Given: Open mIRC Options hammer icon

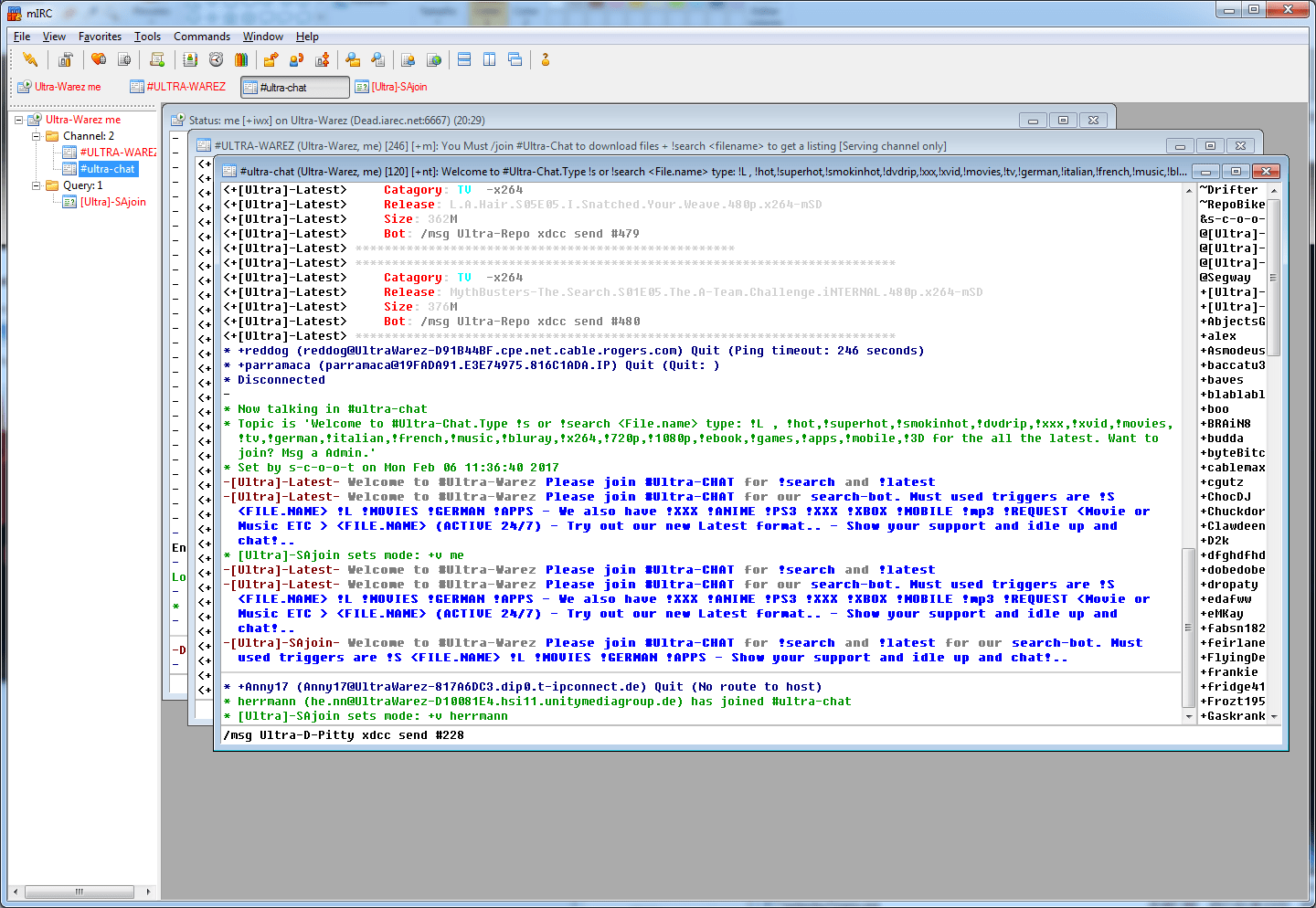Looking at the screenshot, I should click(x=65, y=59).
